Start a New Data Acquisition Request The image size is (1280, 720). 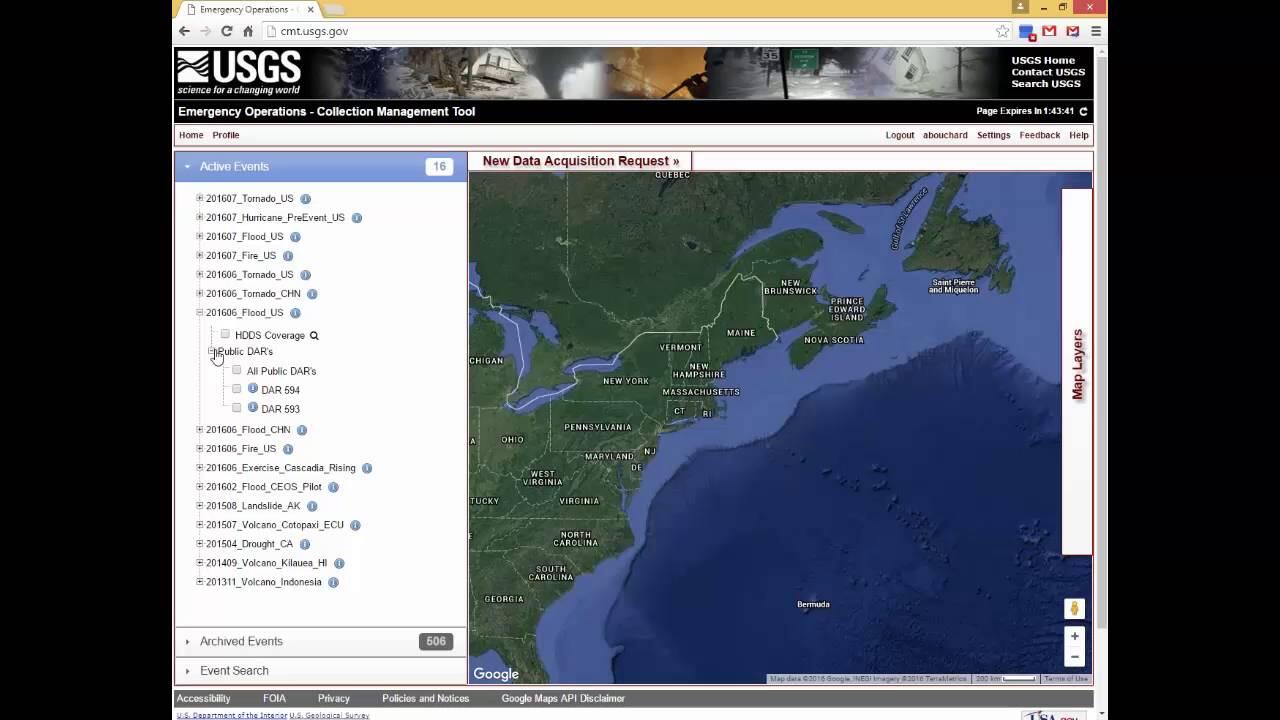point(580,161)
